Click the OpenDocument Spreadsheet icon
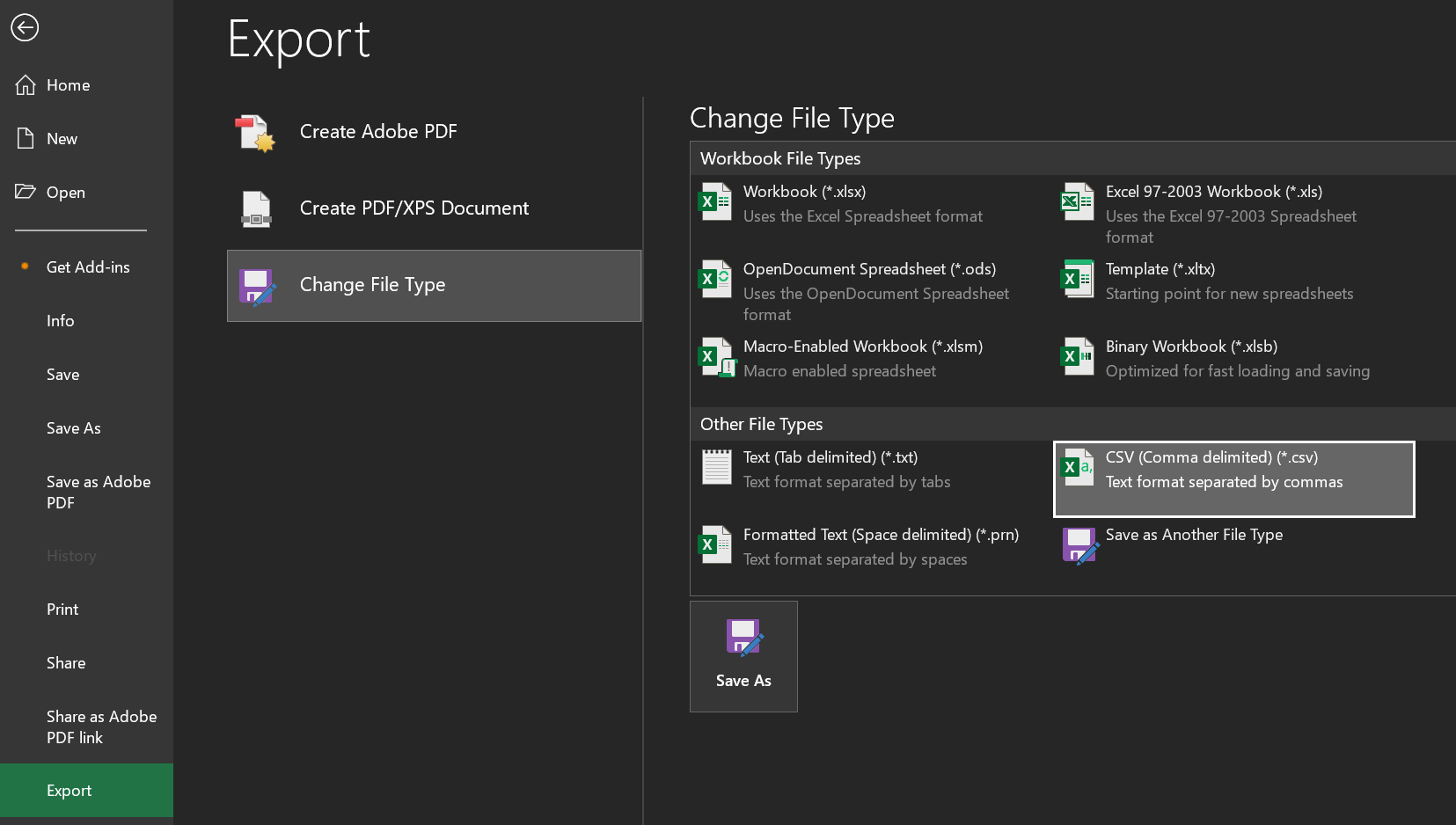1456x825 pixels. pyautogui.click(x=715, y=279)
